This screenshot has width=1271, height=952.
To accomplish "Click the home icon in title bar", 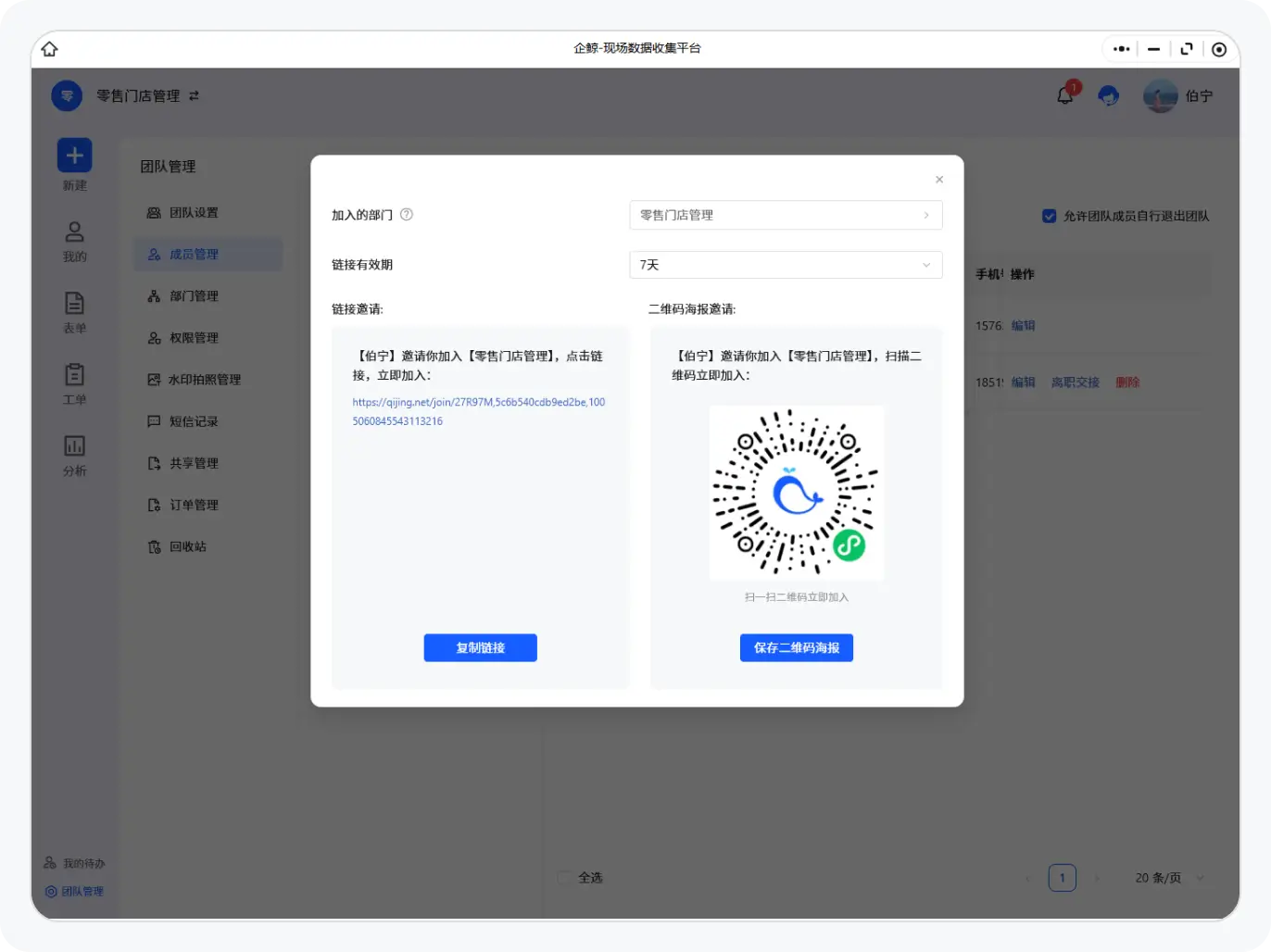I will click(50, 49).
